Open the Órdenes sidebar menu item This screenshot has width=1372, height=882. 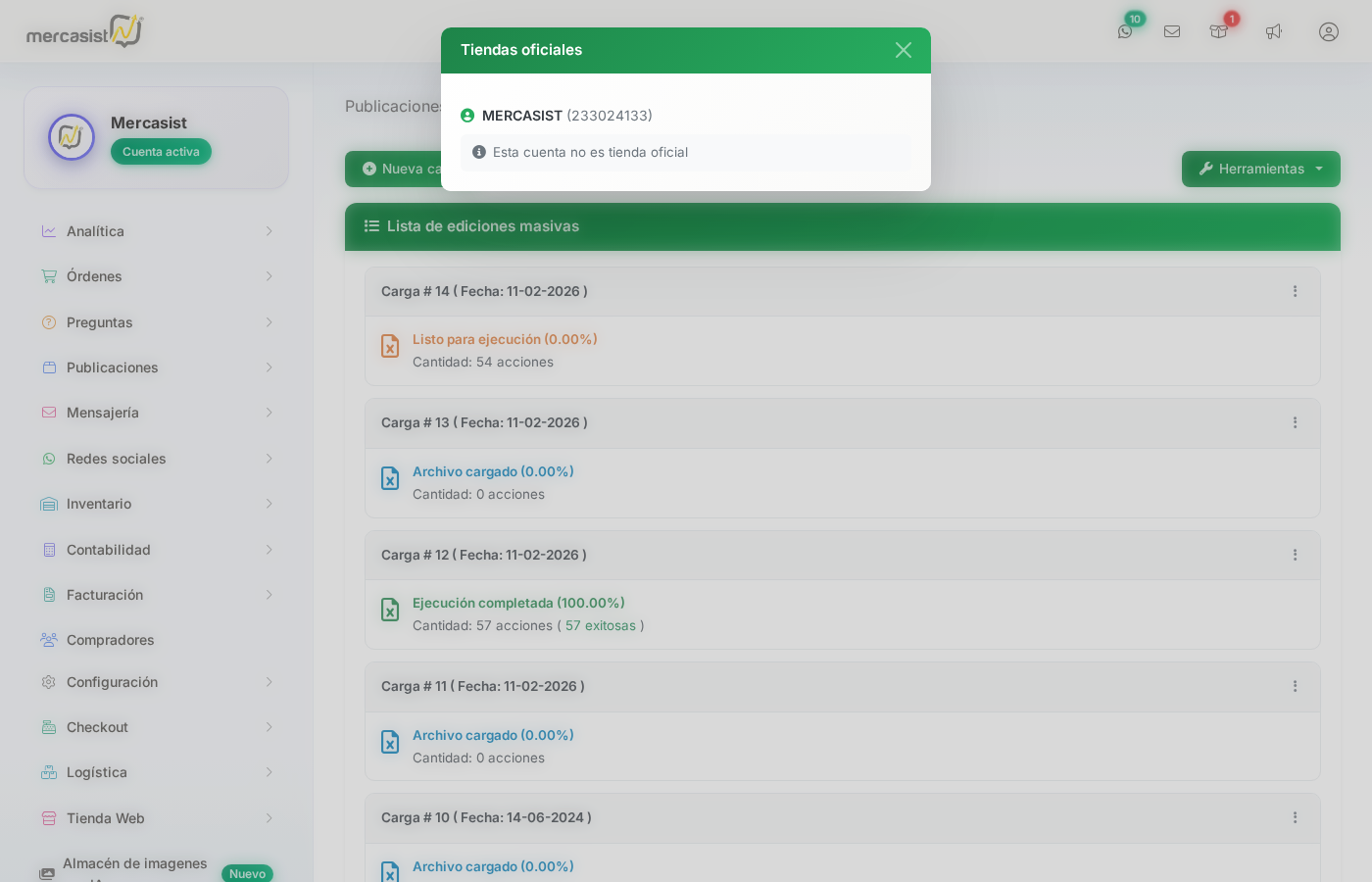point(157,276)
